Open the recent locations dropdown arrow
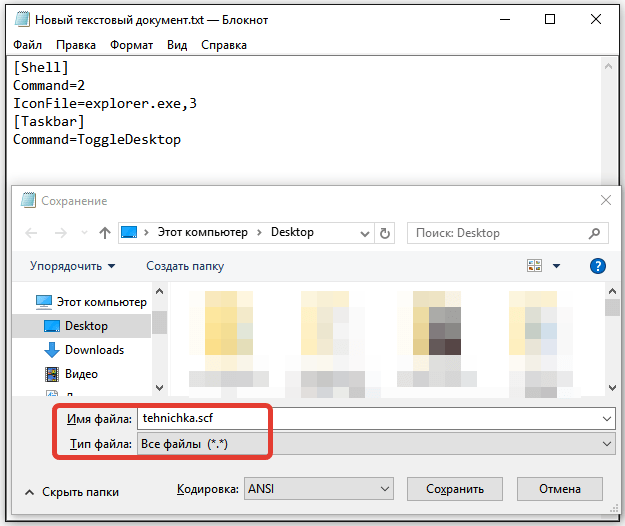625x526 pixels. pyautogui.click(x=84, y=233)
